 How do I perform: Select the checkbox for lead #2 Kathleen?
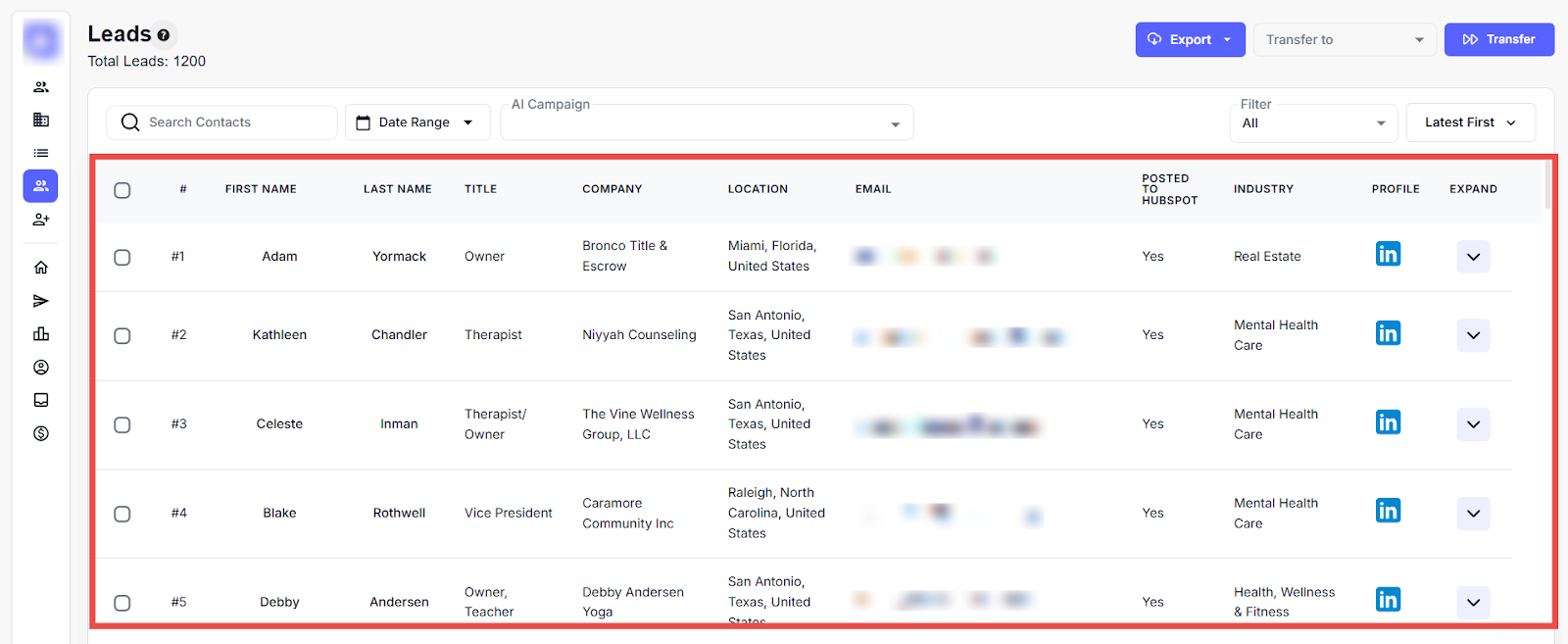tap(122, 336)
